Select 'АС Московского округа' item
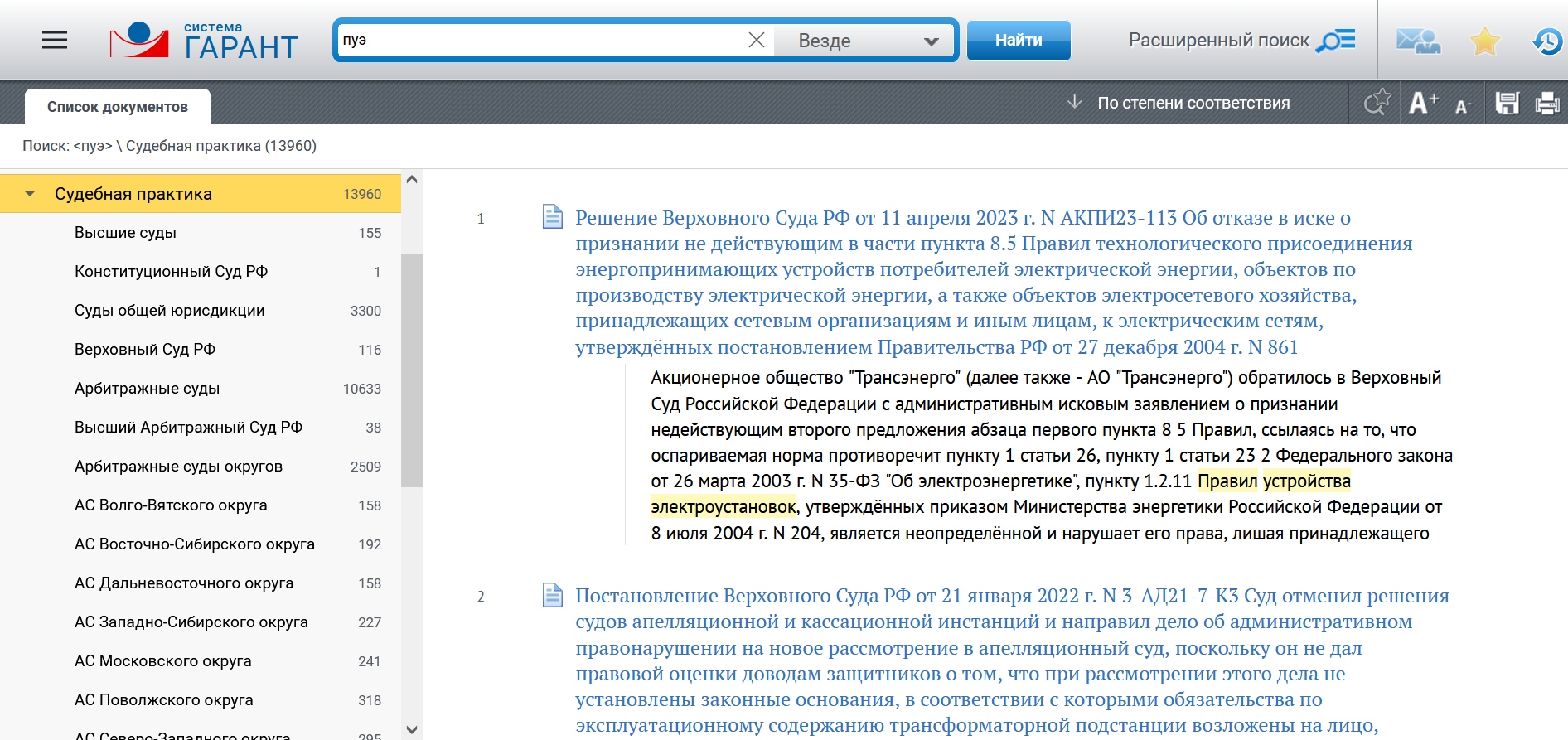 click(x=201, y=661)
